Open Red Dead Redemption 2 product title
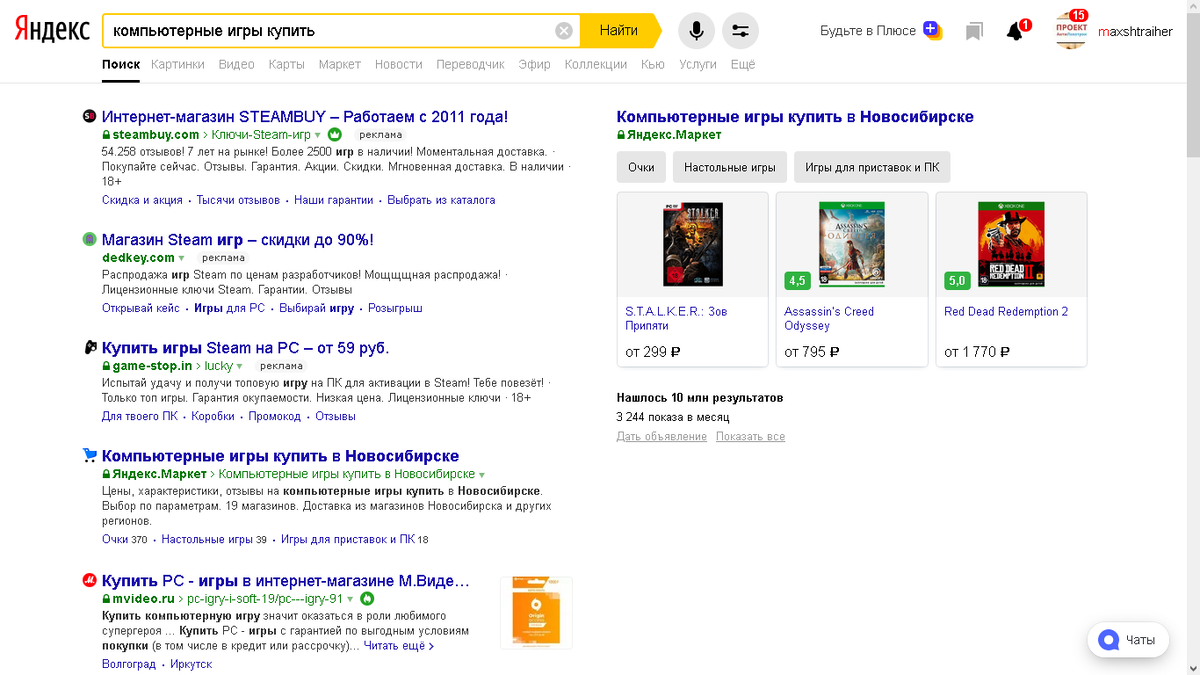Image resolution: width=1200 pixels, height=675 pixels. (x=1006, y=312)
